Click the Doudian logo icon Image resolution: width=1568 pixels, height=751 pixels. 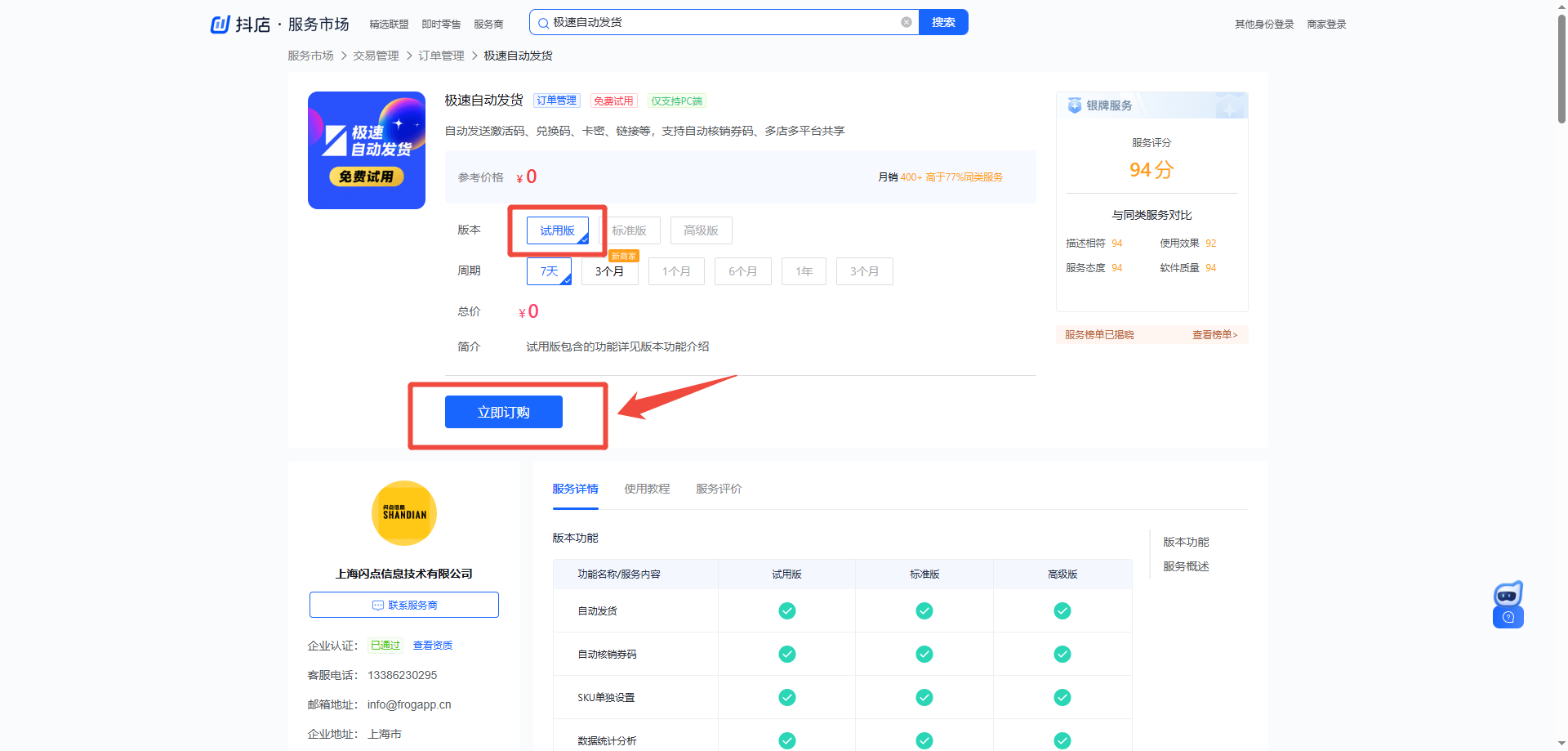coord(220,25)
